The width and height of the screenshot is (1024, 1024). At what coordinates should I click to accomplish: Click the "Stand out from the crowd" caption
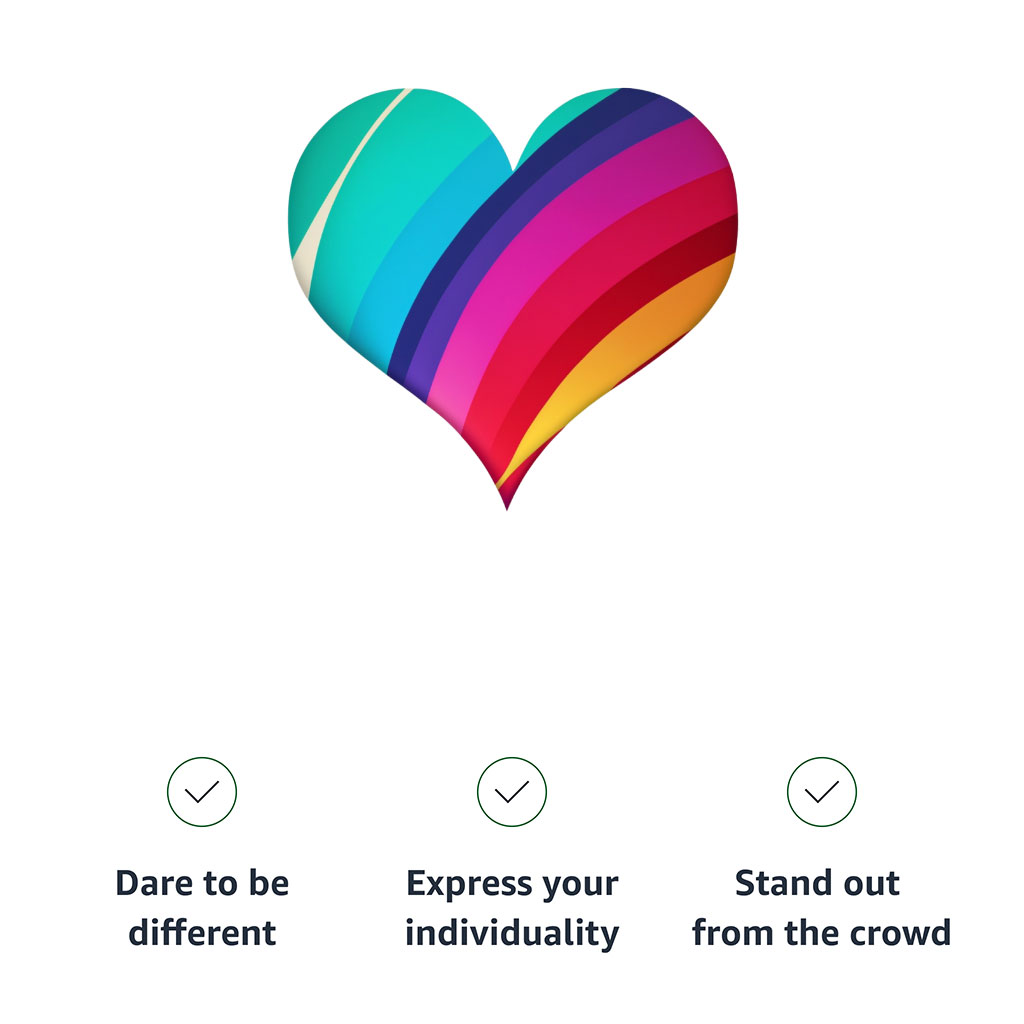(821, 908)
